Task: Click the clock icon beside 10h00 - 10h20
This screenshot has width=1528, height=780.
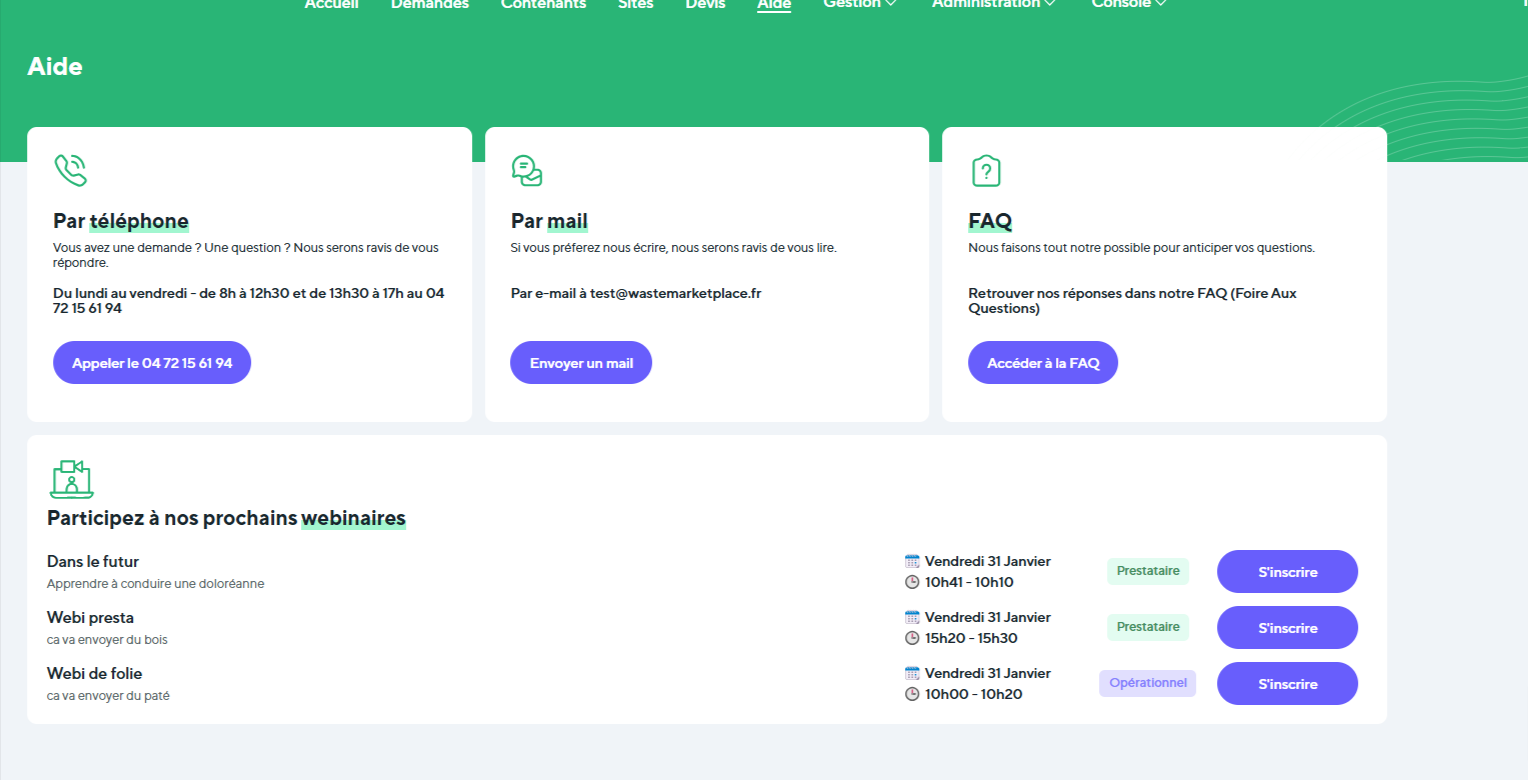Action: click(x=912, y=694)
